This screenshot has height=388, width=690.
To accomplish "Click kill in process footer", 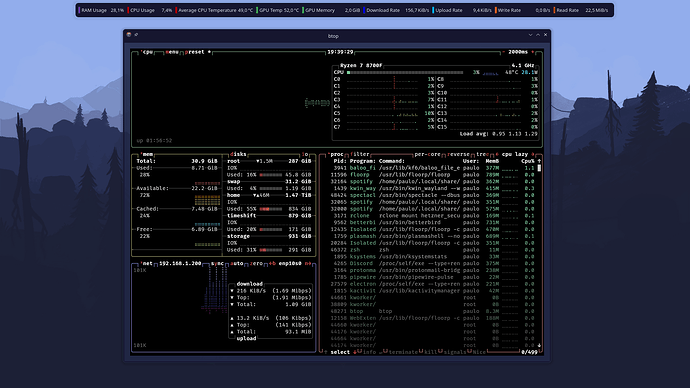I will [430, 352].
